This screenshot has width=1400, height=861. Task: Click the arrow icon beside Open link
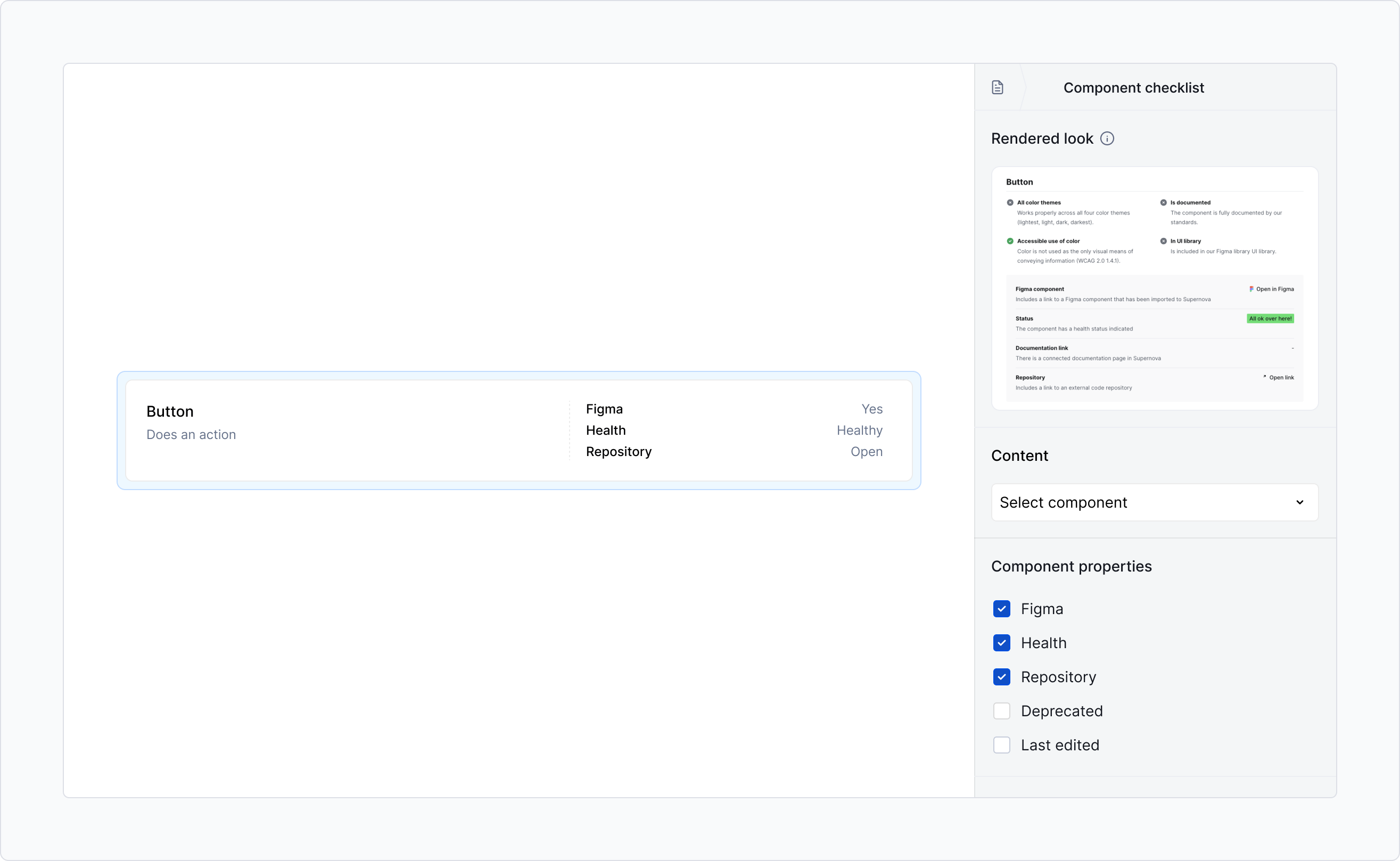(1264, 377)
